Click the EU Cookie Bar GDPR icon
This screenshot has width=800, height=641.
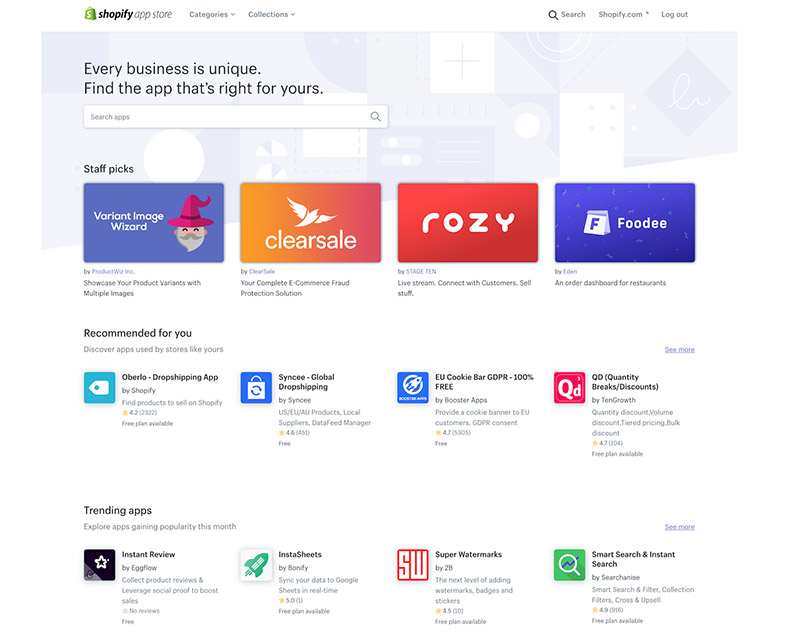point(413,387)
